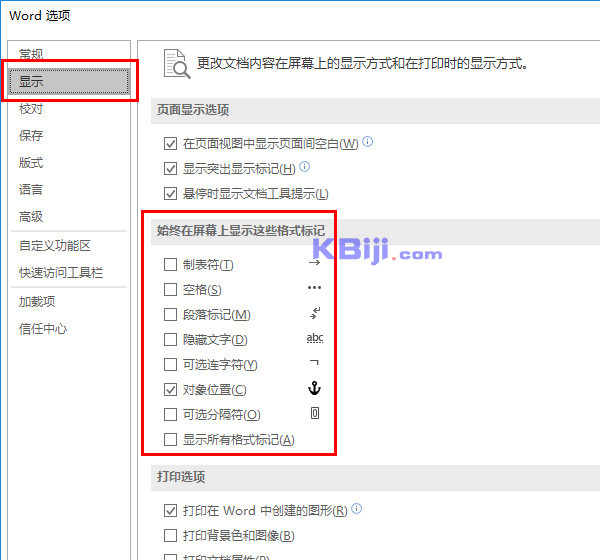600x560 pixels.
Task: Select the 显示 category
Action: pyautogui.click(x=69, y=82)
